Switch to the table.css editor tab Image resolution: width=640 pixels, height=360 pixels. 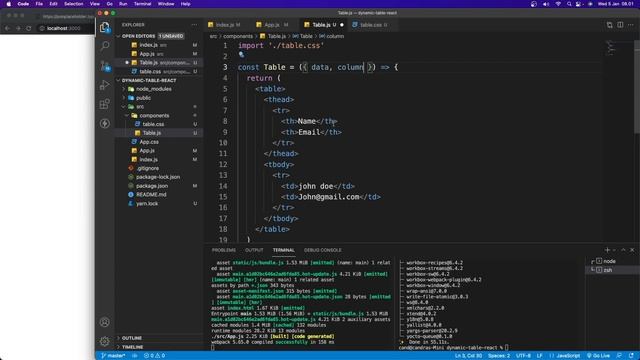coord(371,25)
